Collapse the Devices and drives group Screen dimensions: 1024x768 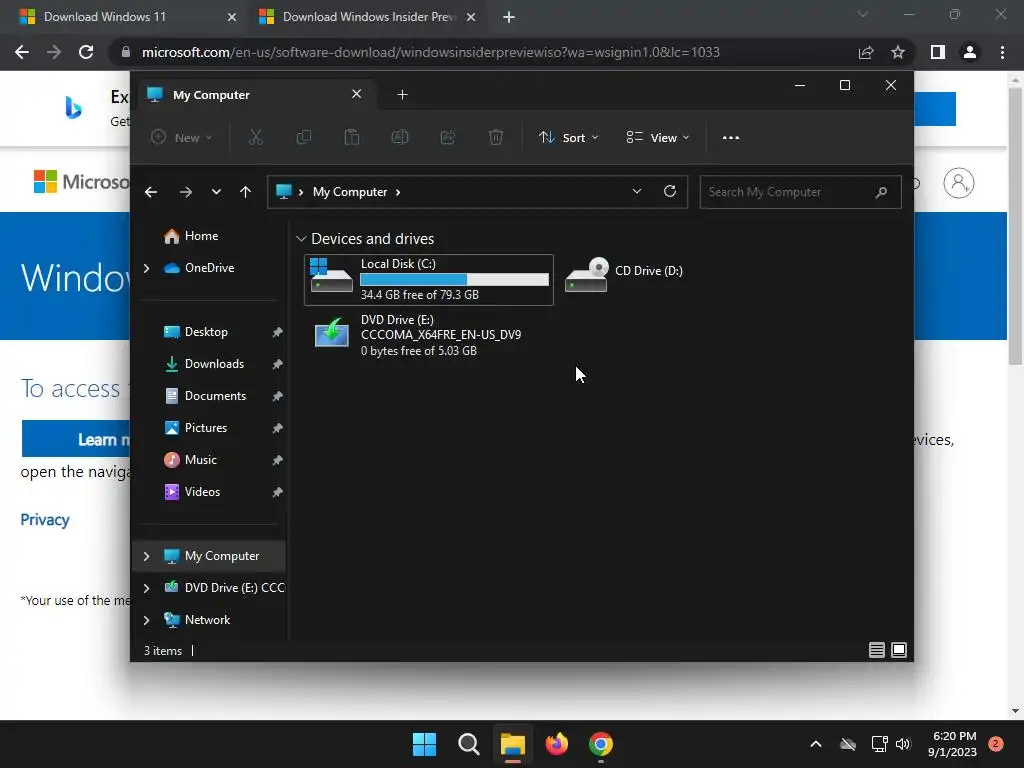click(x=301, y=239)
